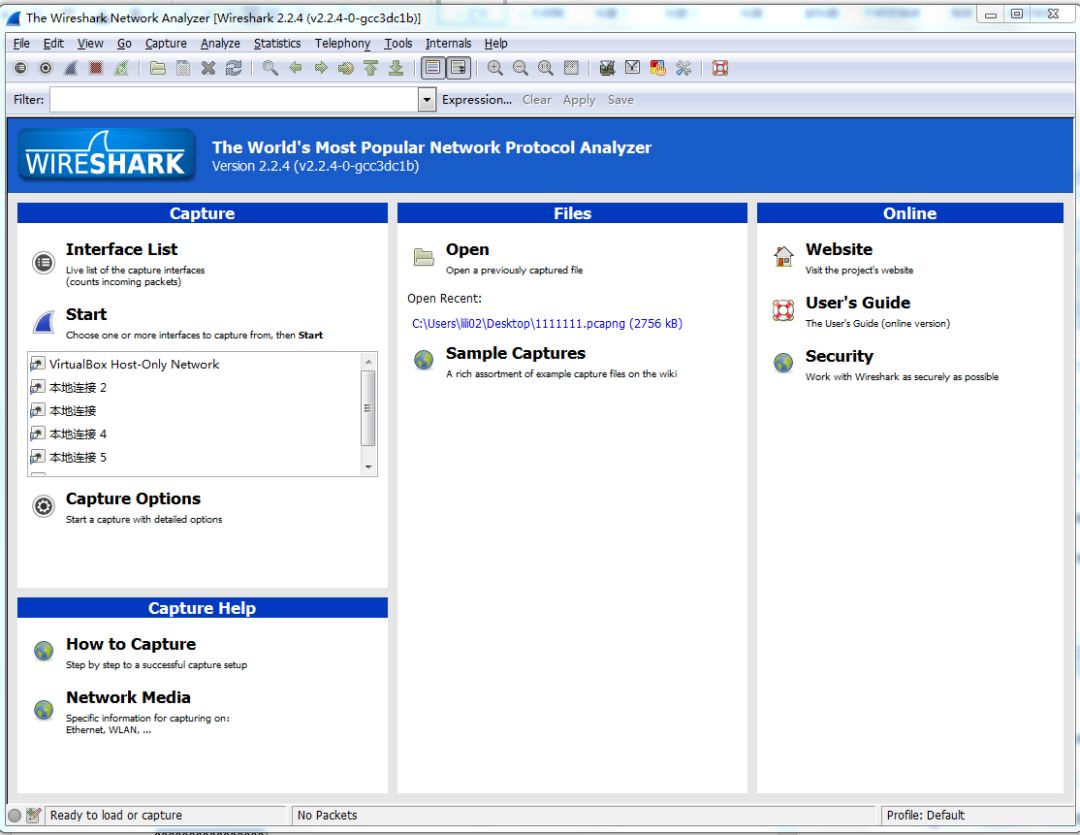The height and width of the screenshot is (835, 1080).
Task: Open the Help menu
Action: (495, 43)
